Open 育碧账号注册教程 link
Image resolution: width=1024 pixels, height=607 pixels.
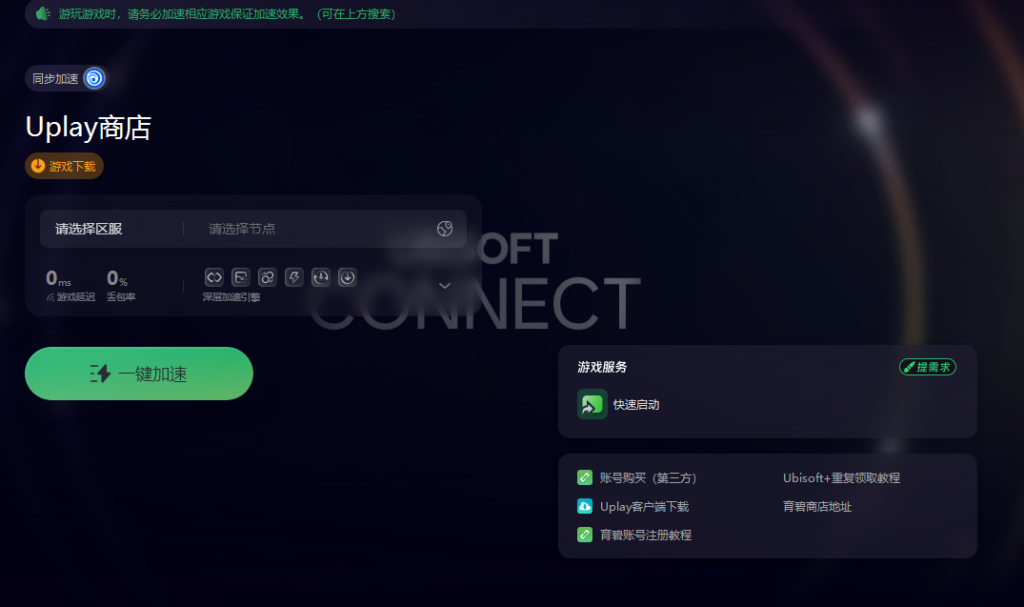646,535
